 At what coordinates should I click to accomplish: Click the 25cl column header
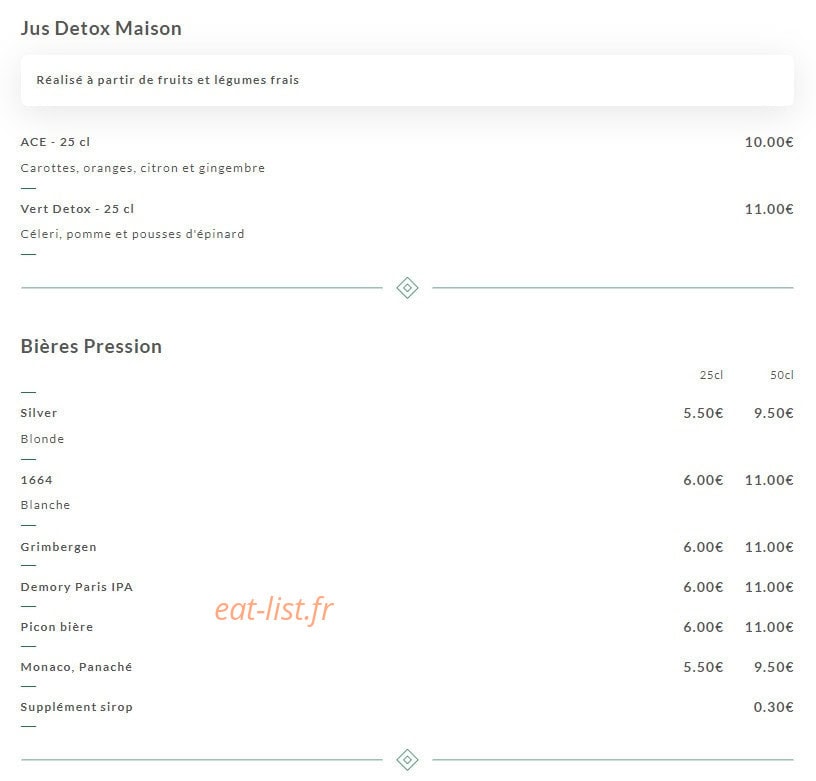point(711,375)
